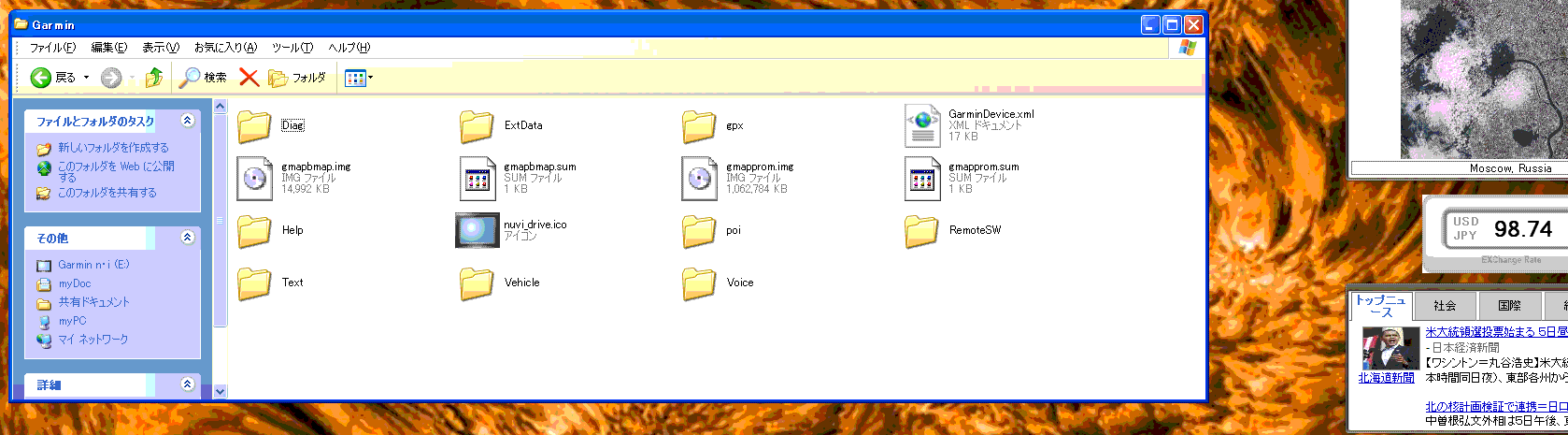
Task: Collapse その他 panel chevron
Action: [x=188, y=238]
